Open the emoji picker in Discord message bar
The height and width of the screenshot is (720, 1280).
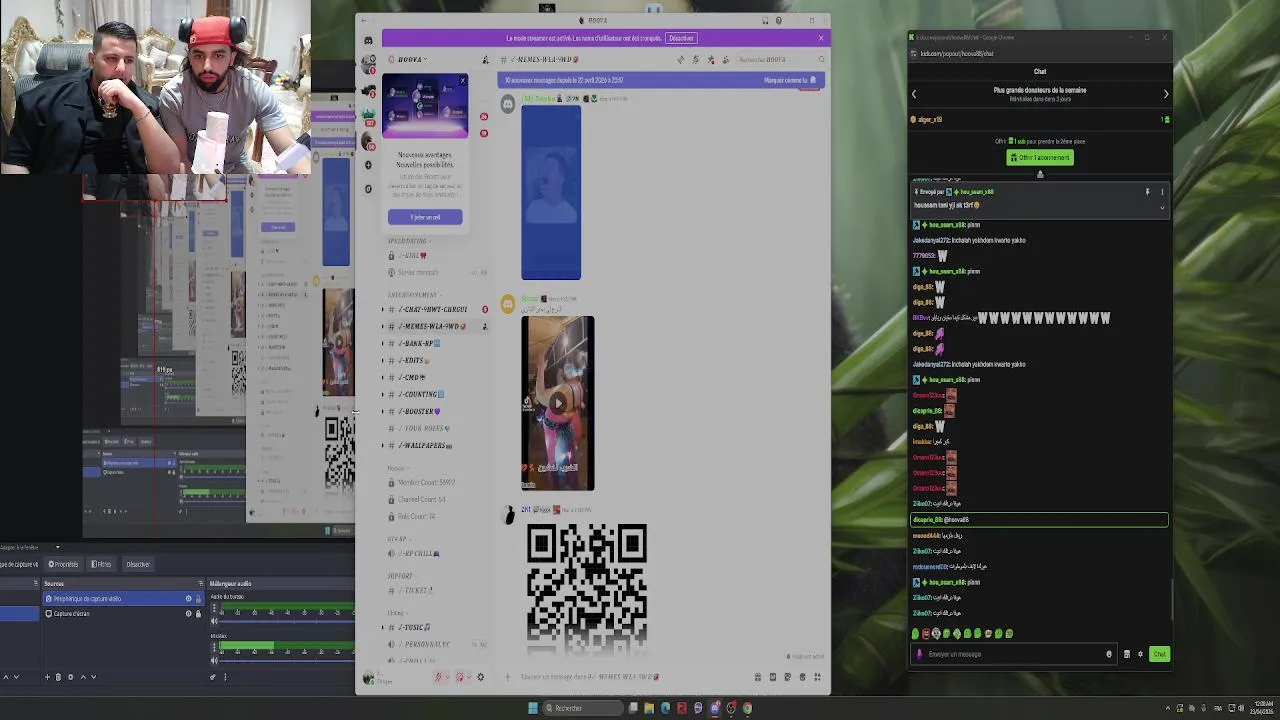(802, 677)
